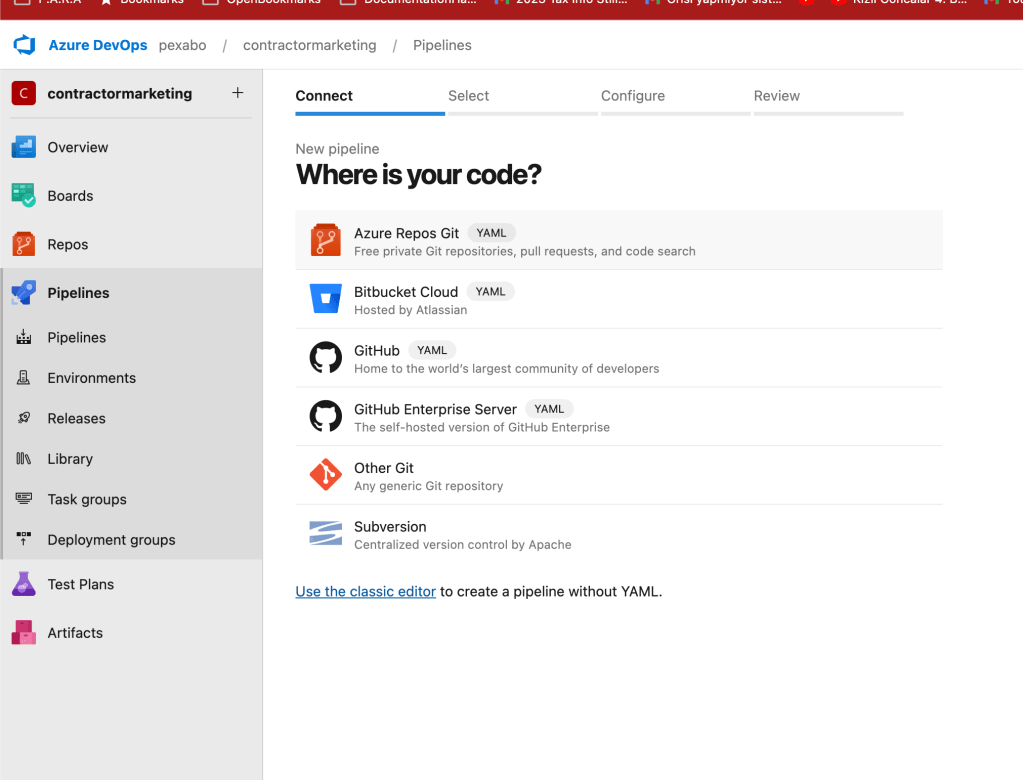Click the Artifacts icon
The image size is (1023, 780).
[23, 633]
